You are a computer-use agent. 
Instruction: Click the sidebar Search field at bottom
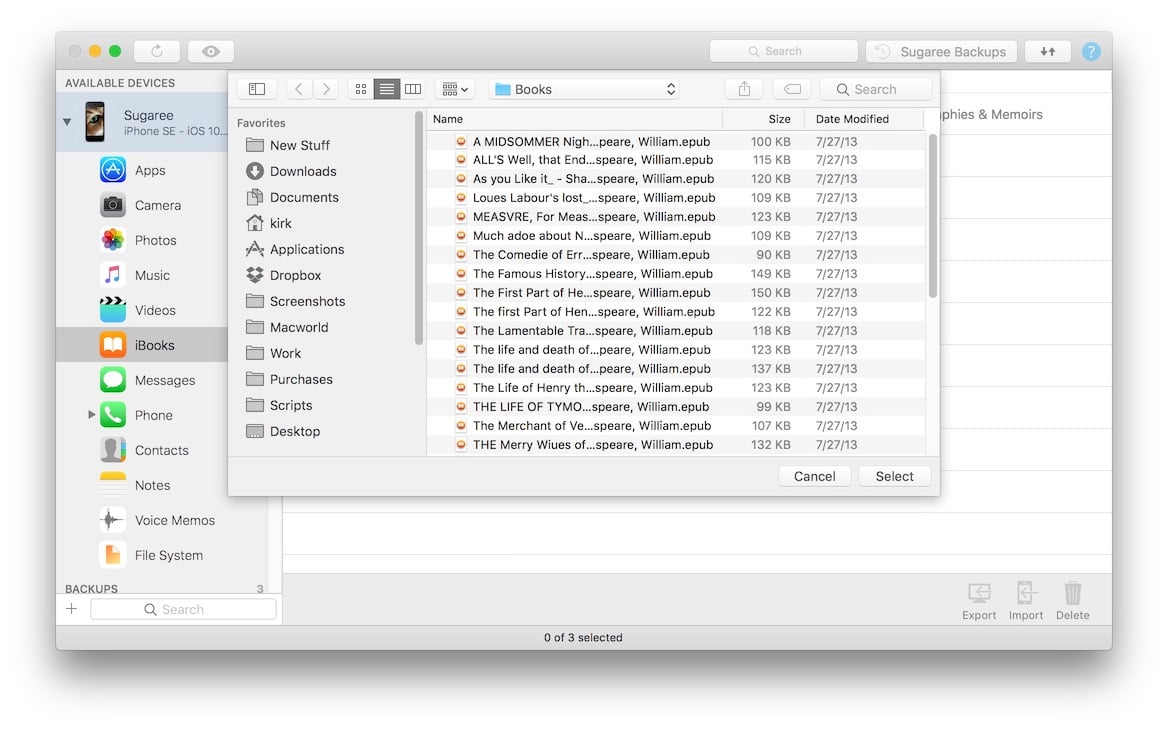183,609
